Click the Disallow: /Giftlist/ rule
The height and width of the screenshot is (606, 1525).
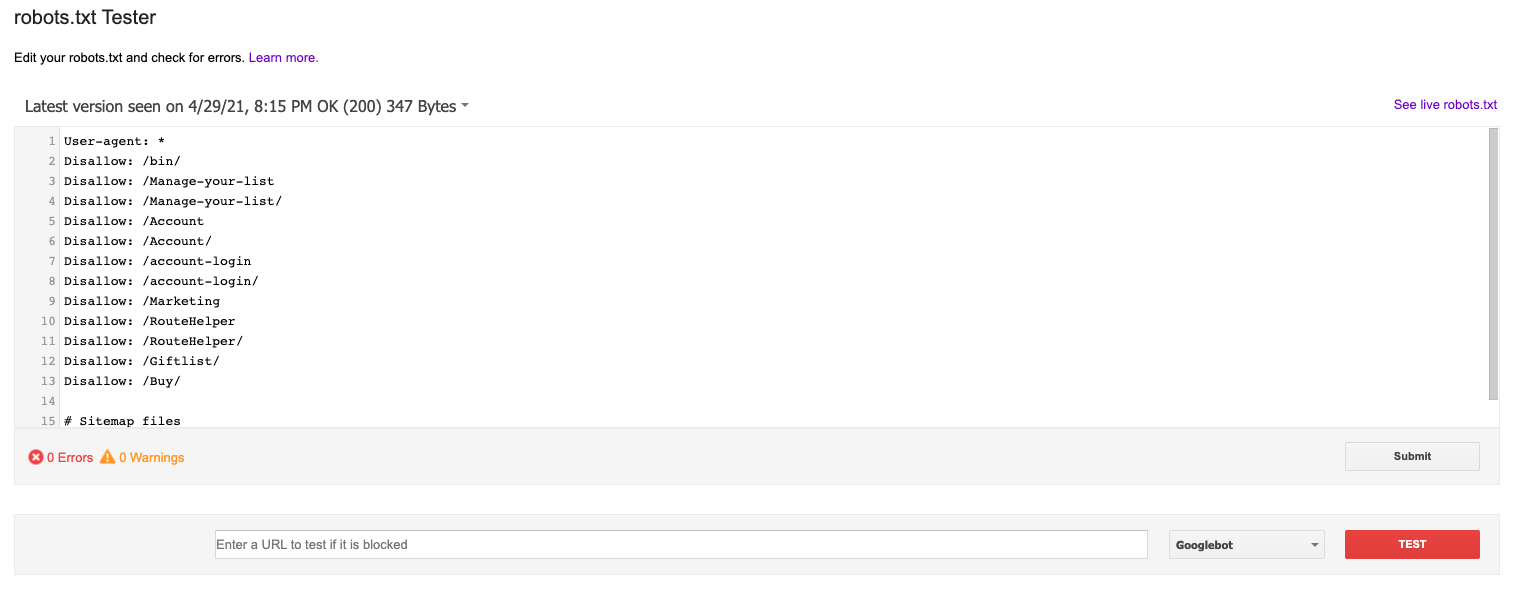tap(141, 361)
